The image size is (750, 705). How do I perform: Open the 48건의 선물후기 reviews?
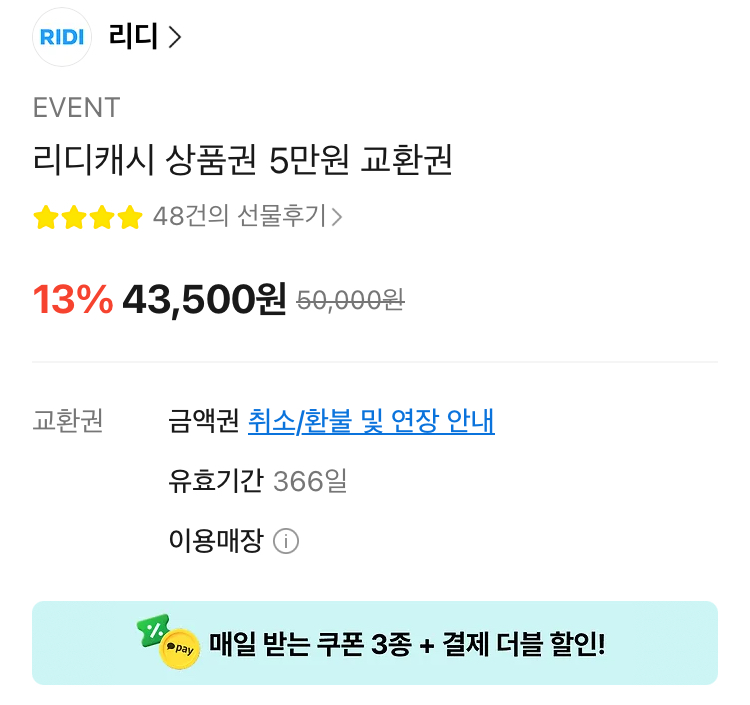240,217
